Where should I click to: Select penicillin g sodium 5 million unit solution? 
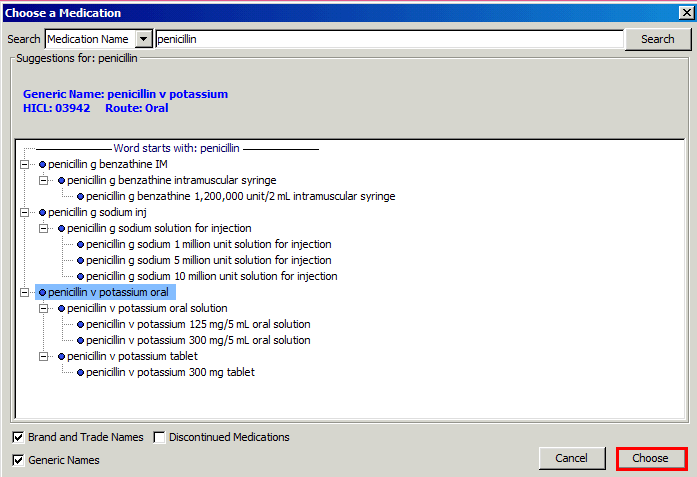click(x=208, y=260)
